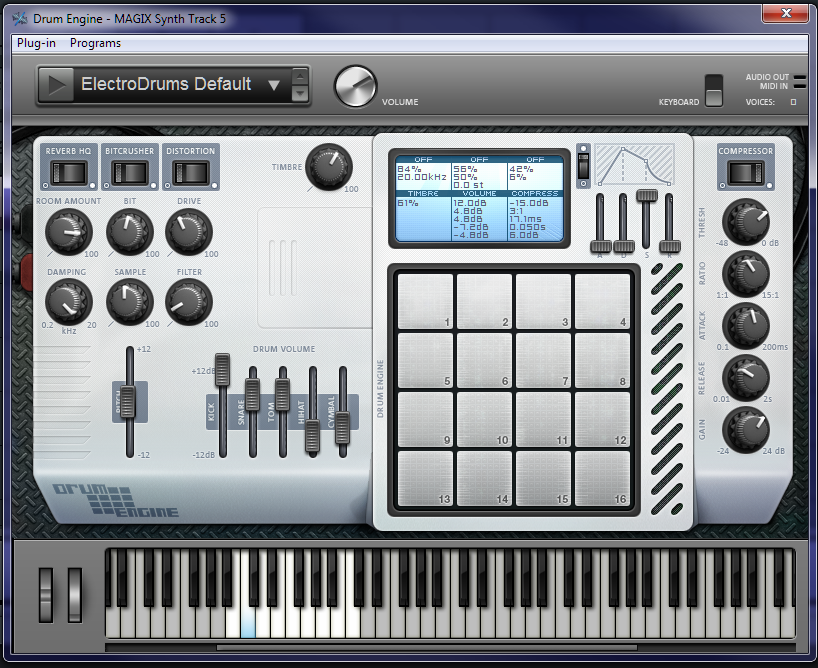The width and height of the screenshot is (818, 668).
Task: Click the BIT knob
Action: (129, 232)
